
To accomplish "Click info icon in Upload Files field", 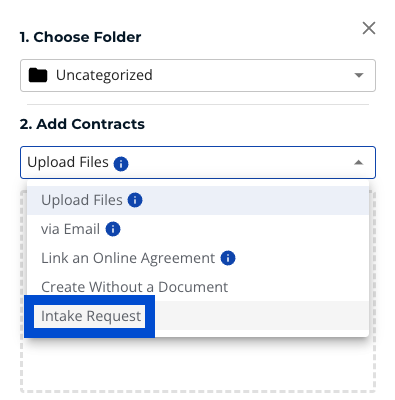I will (121, 164).
